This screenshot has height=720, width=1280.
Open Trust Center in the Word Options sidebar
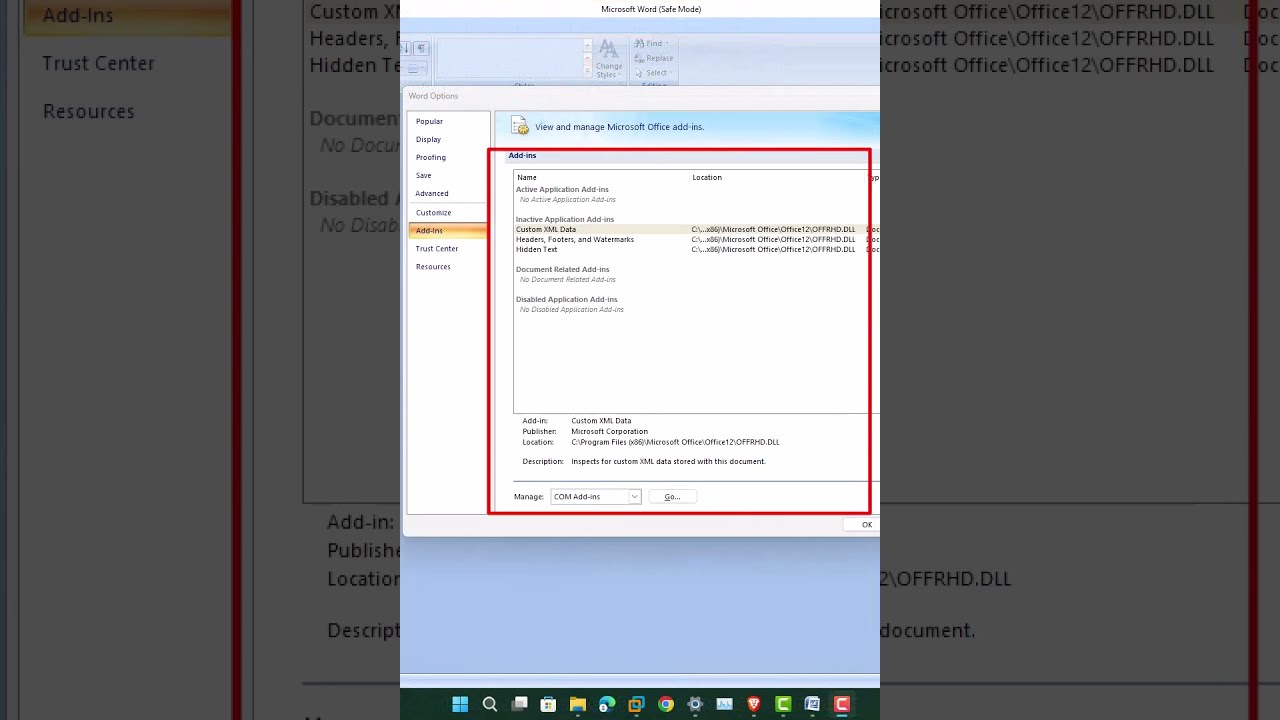point(437,248)
